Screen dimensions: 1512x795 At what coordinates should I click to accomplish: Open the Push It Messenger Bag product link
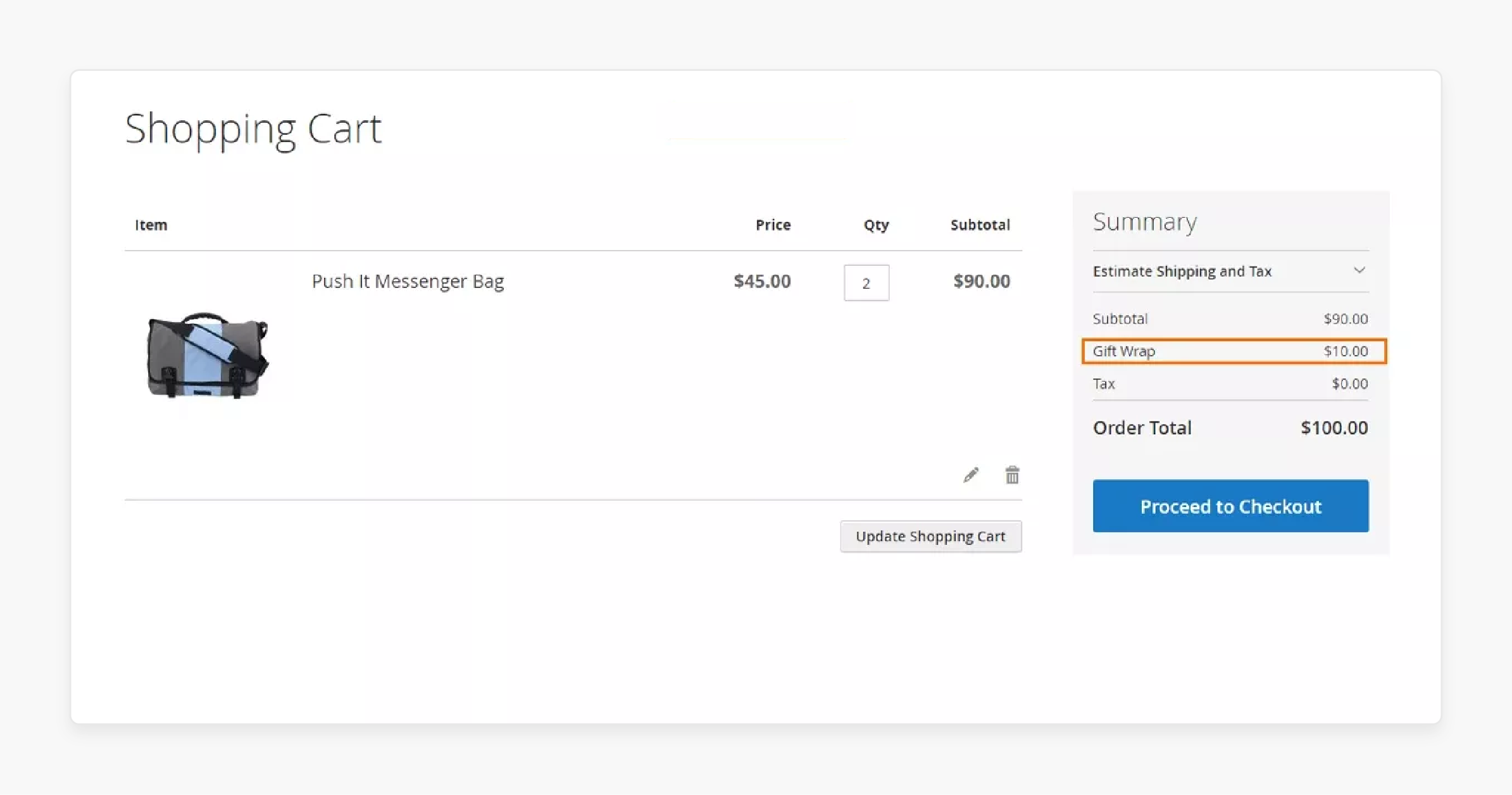click(408, 281)
